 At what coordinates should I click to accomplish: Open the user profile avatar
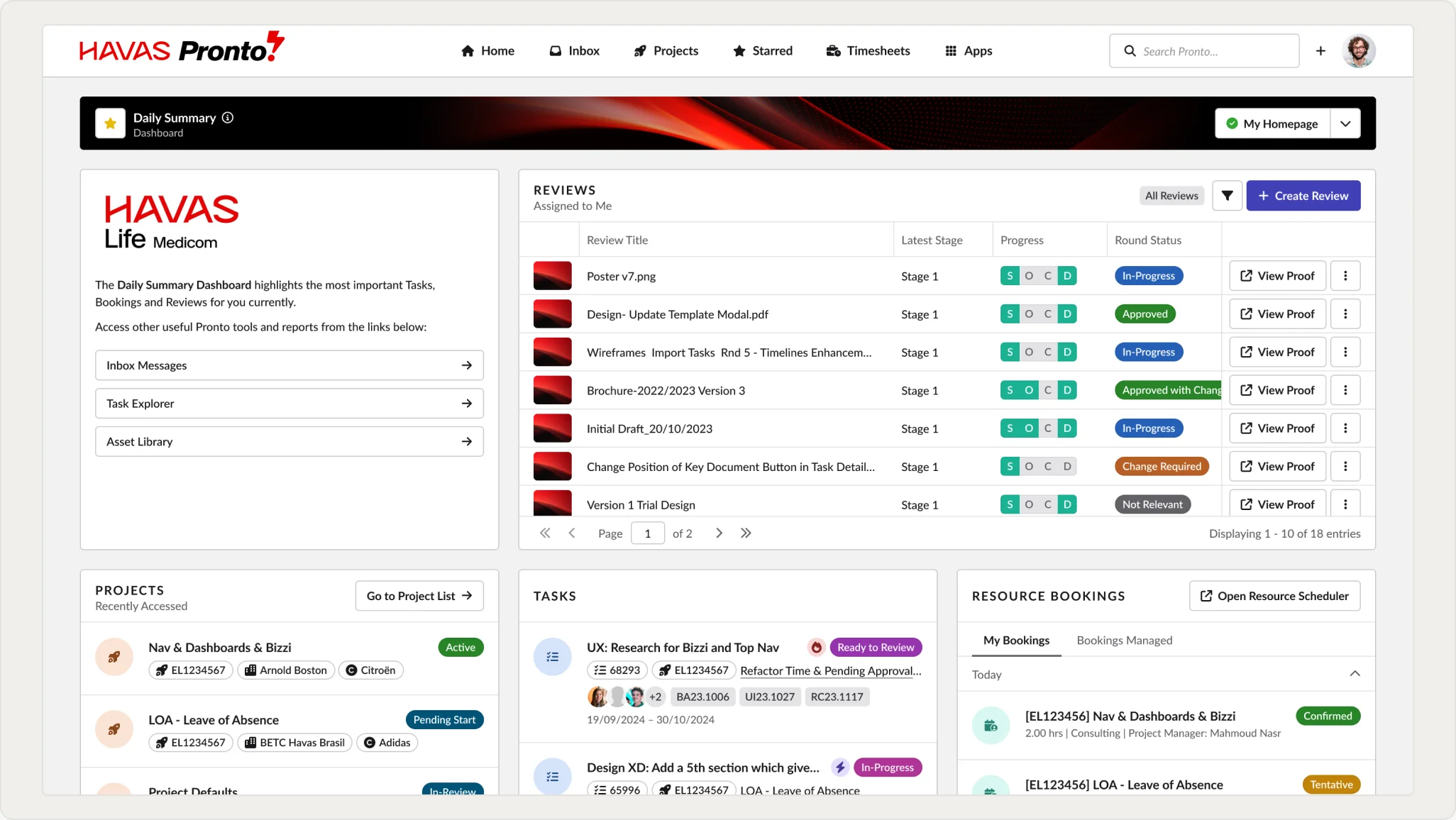(1359, 51)
